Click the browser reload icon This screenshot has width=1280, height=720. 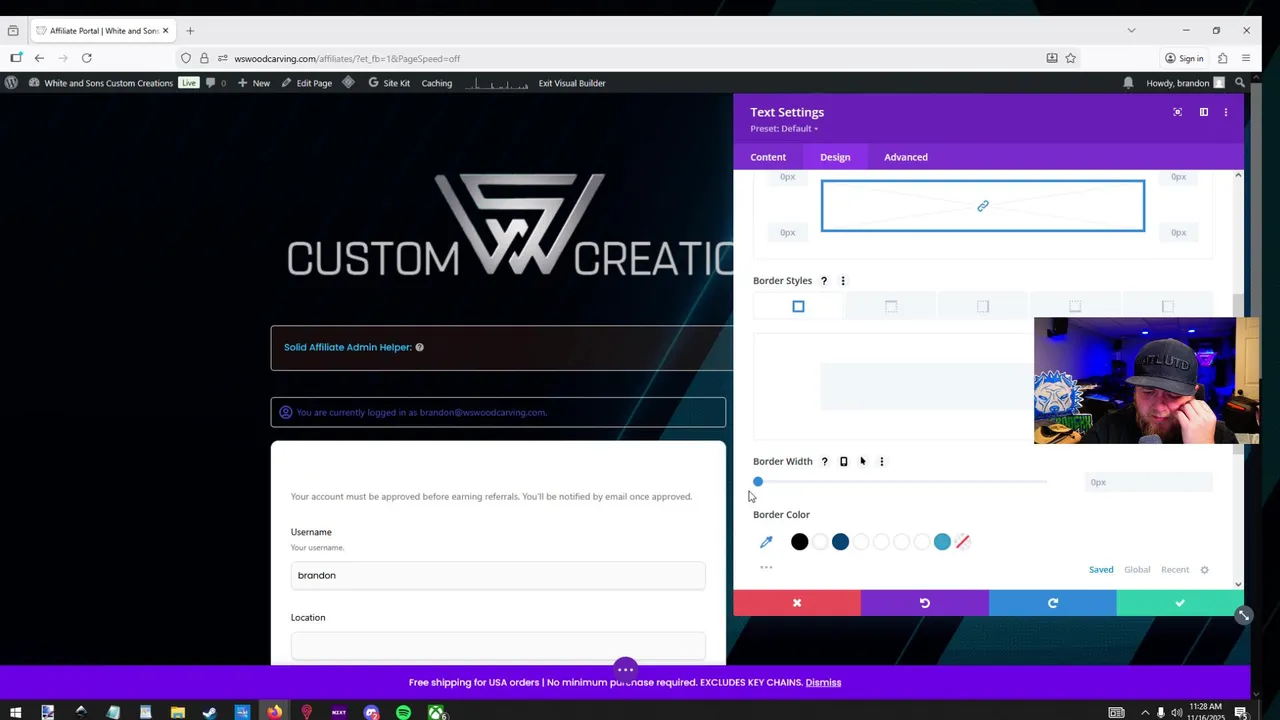tap(87, 58)
